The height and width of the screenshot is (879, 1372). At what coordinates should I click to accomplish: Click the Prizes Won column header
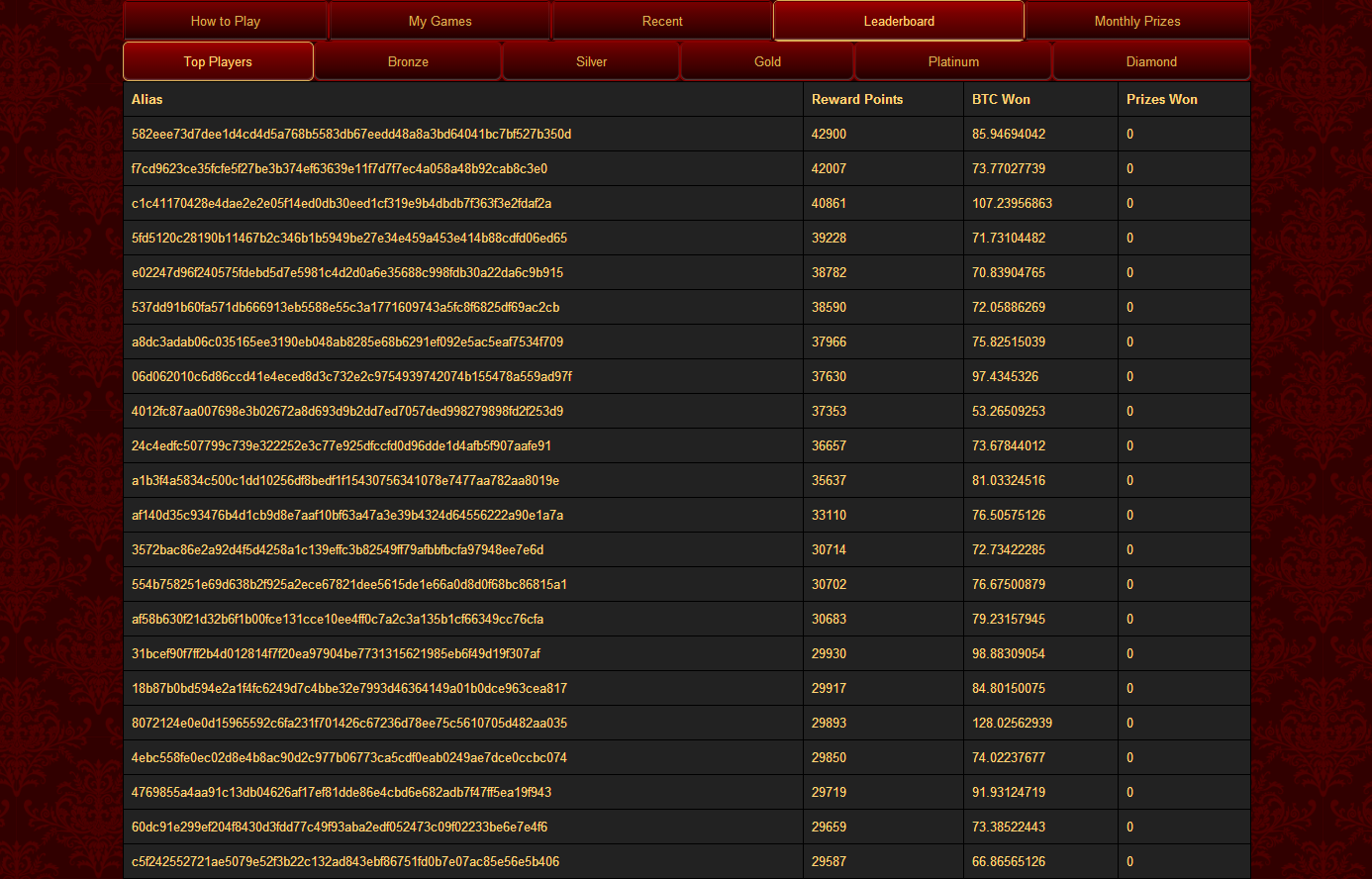click(1162, 99)
